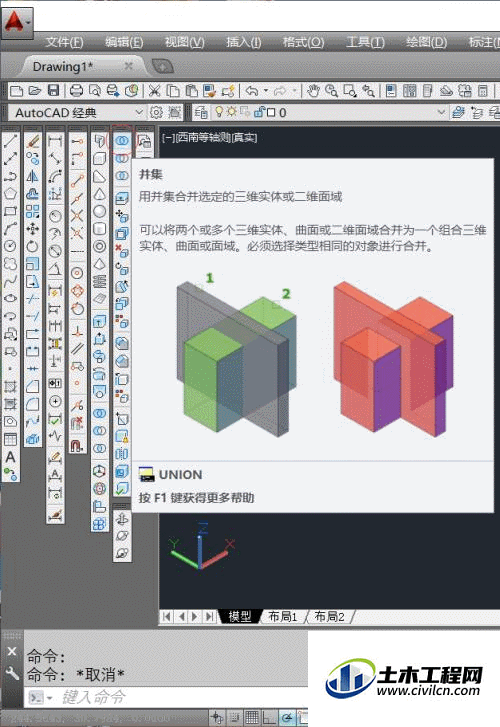The height and width of the screenshot is (727, 500).
Task: Open the Undo history dropdown arrow
Action: pyautogui.click(x=265, y=90)
